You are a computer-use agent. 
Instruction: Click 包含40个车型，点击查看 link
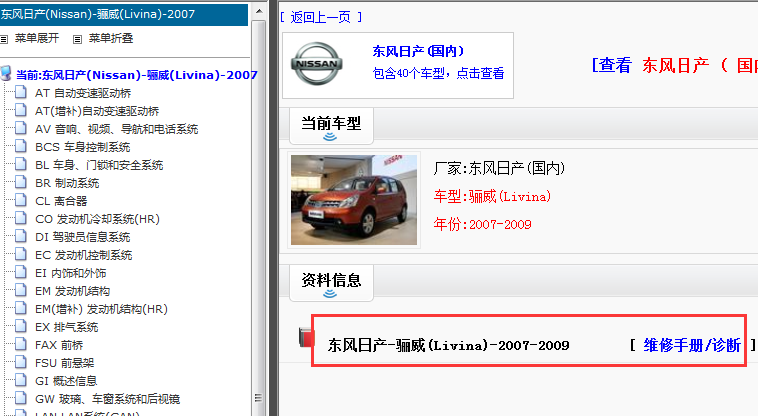point(438,73)
